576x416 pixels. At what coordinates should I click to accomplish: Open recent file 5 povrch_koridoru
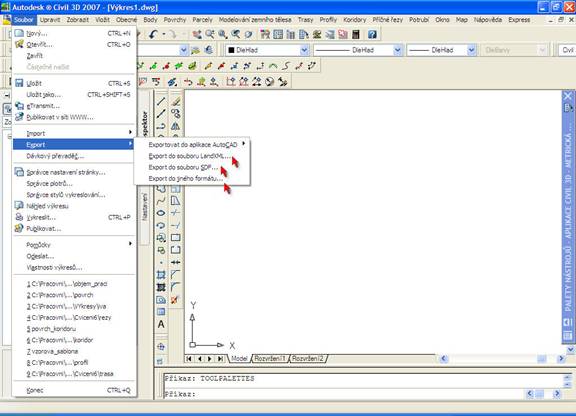pyautogui.click(x=74, y=329)
